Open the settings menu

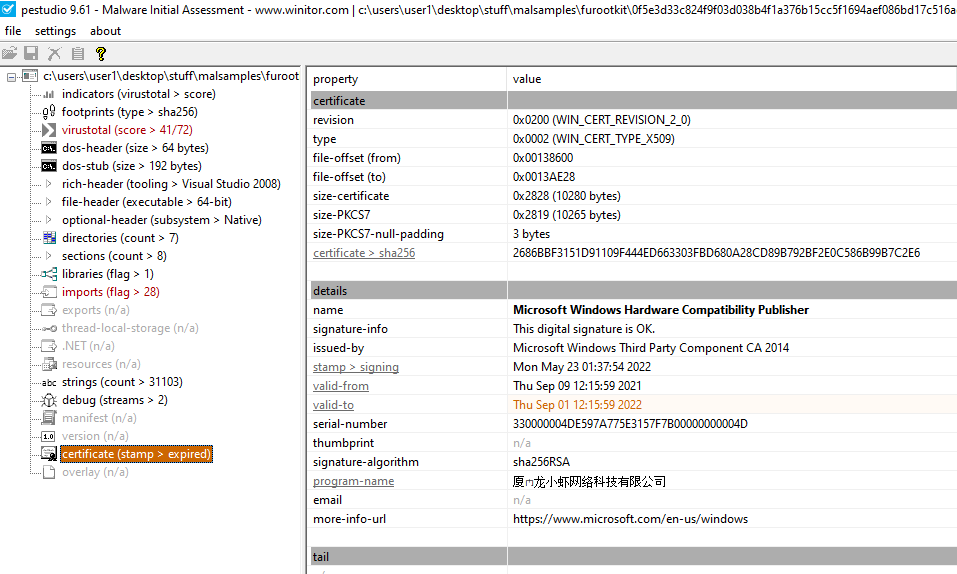point(56,31)
